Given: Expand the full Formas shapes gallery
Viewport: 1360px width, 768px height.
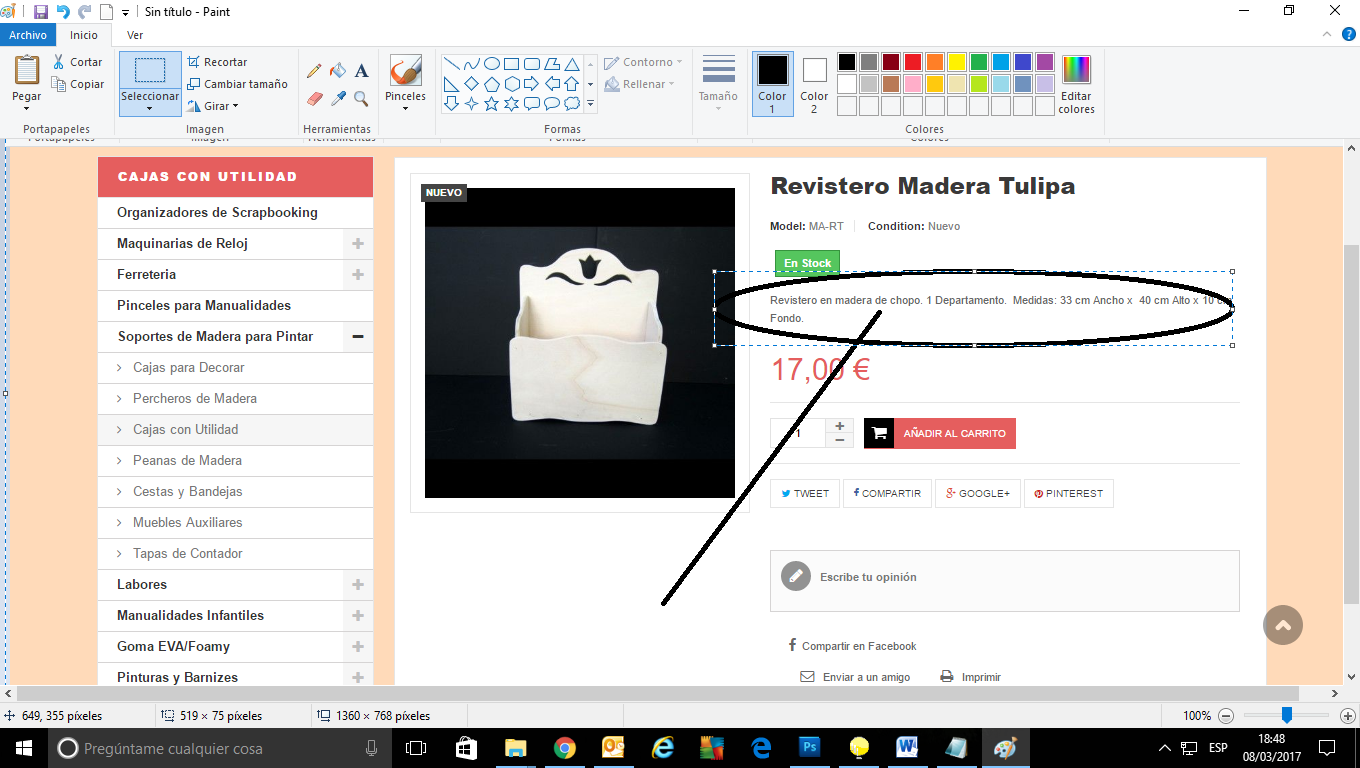Looking at the screenshot, I should (x=590, y=103).
